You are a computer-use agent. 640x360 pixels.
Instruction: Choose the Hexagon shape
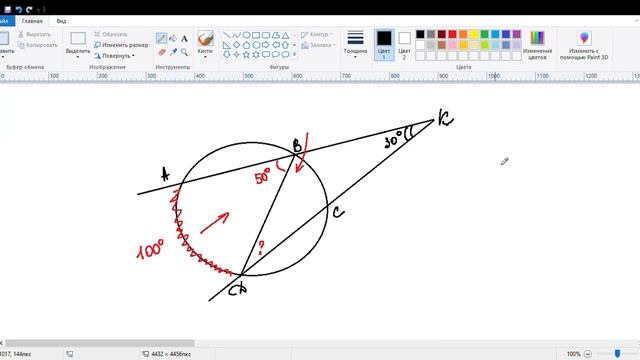(x=256, y=45)
